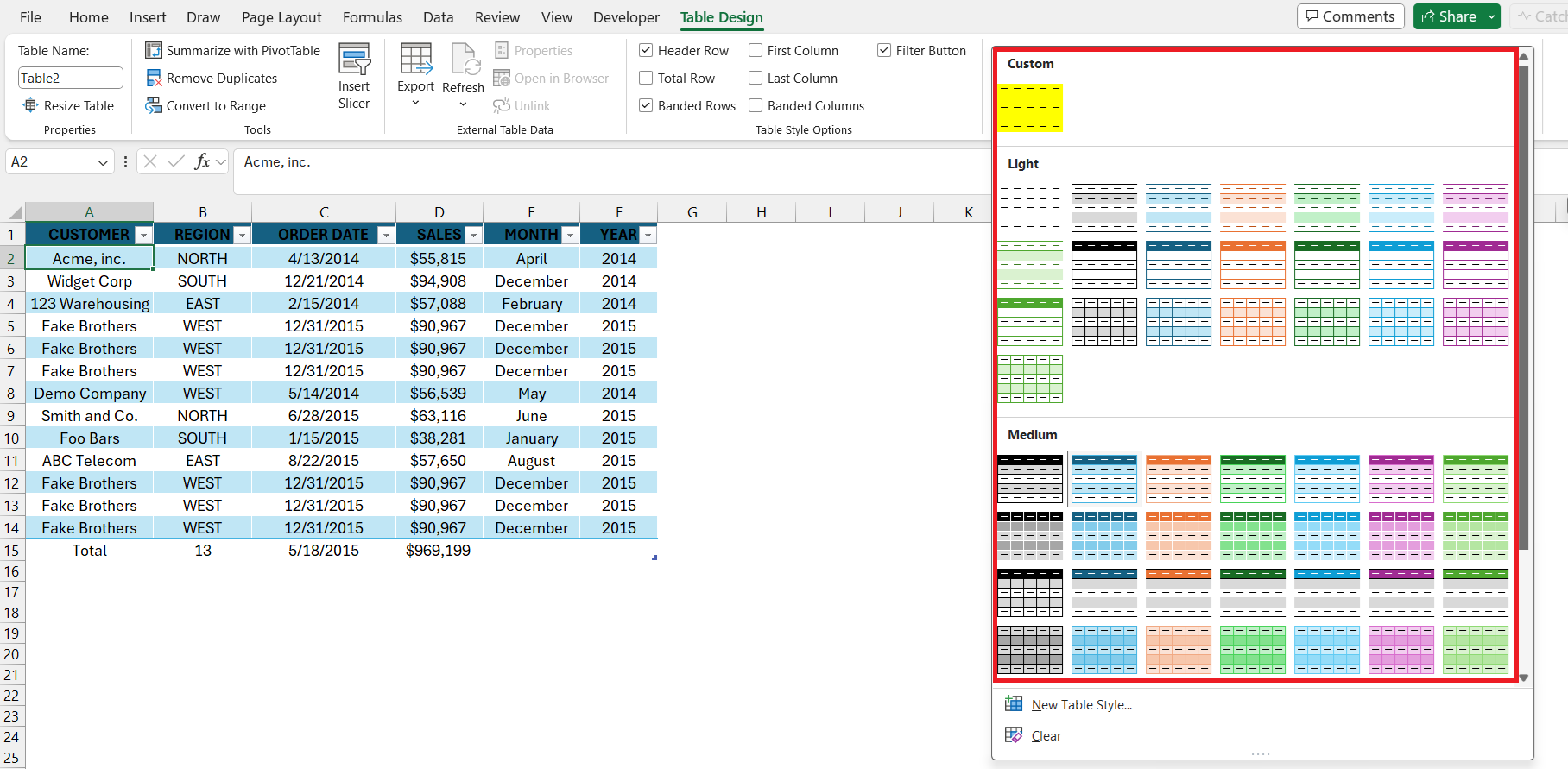Open the File tab
1568x769 pixels.
click(x=30, y=17)
